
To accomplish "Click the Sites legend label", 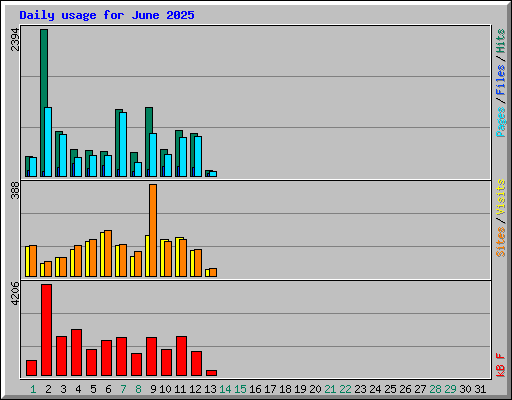I will pyautogui.click(x=501, y=242).
